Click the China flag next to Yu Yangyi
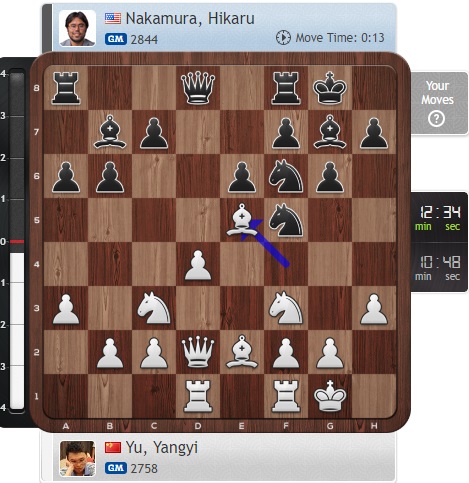The width and height of the screenshot is (469, 483). click(113, 447)
